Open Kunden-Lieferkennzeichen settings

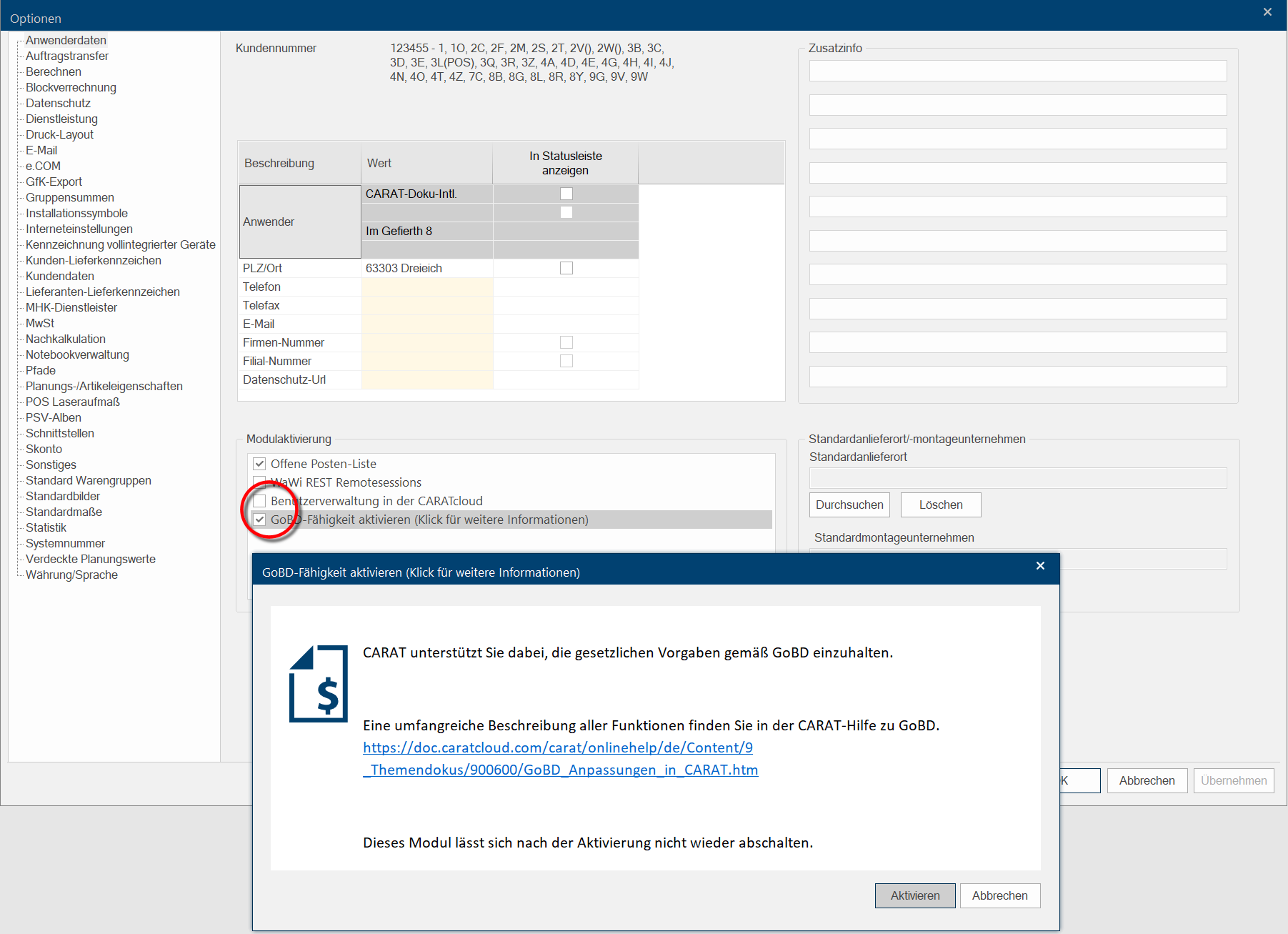coord(94,260)
